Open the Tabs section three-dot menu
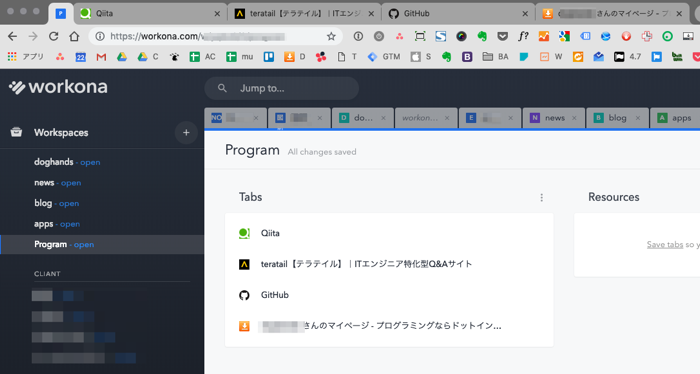700x374 pixels. pyautogui.click(x=542, y=197)
